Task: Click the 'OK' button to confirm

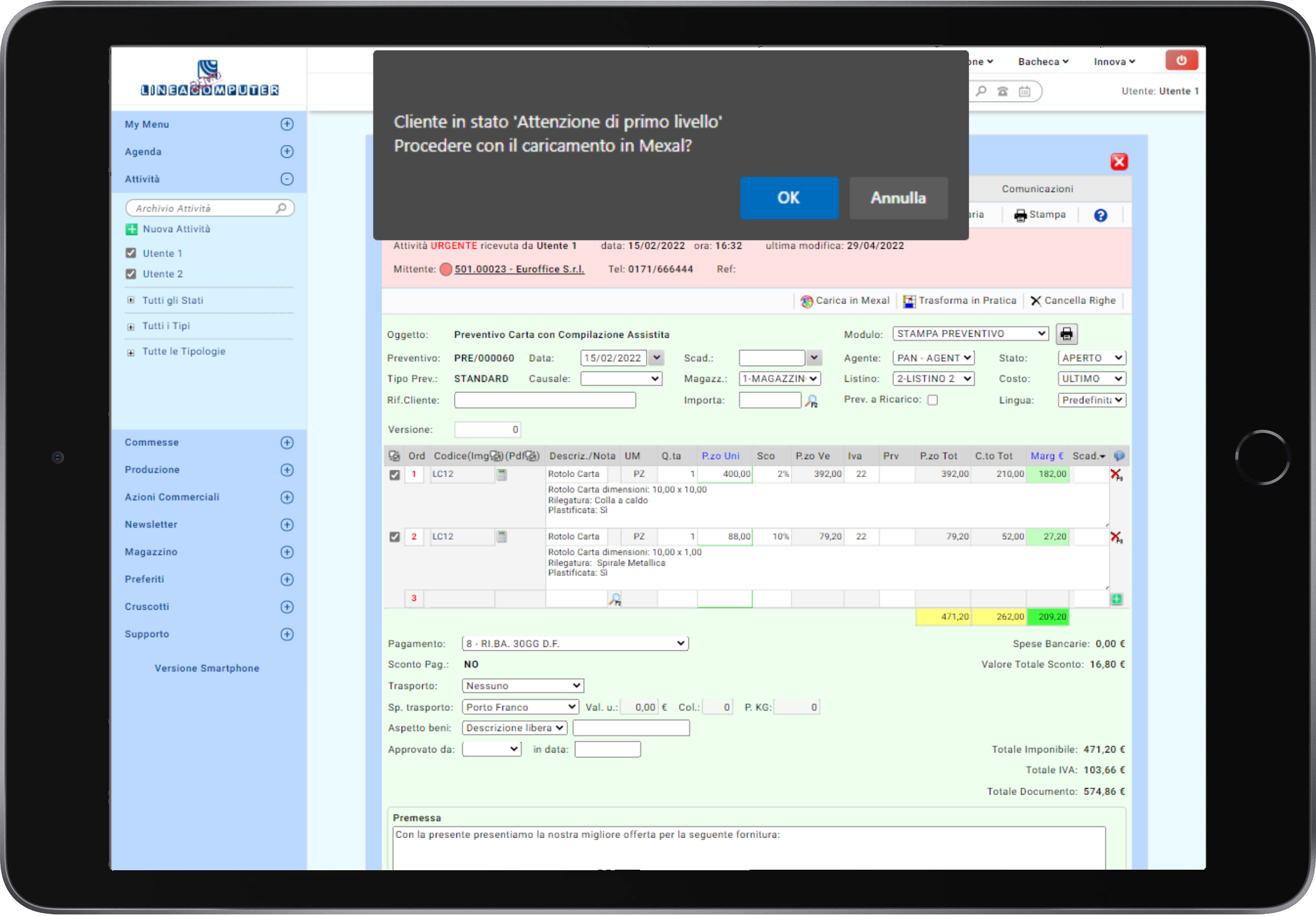Action: [789, 198]
